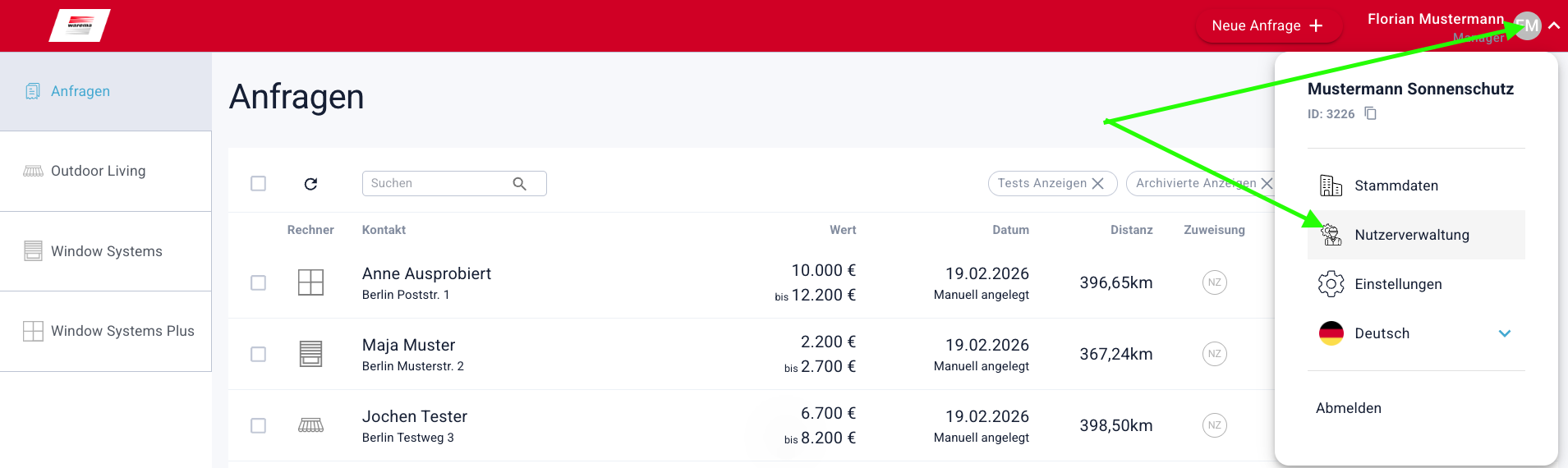The width and height of the screenshot is (1568, 468).
Task: Click the FM user avatar
Action: [1528, 25]
